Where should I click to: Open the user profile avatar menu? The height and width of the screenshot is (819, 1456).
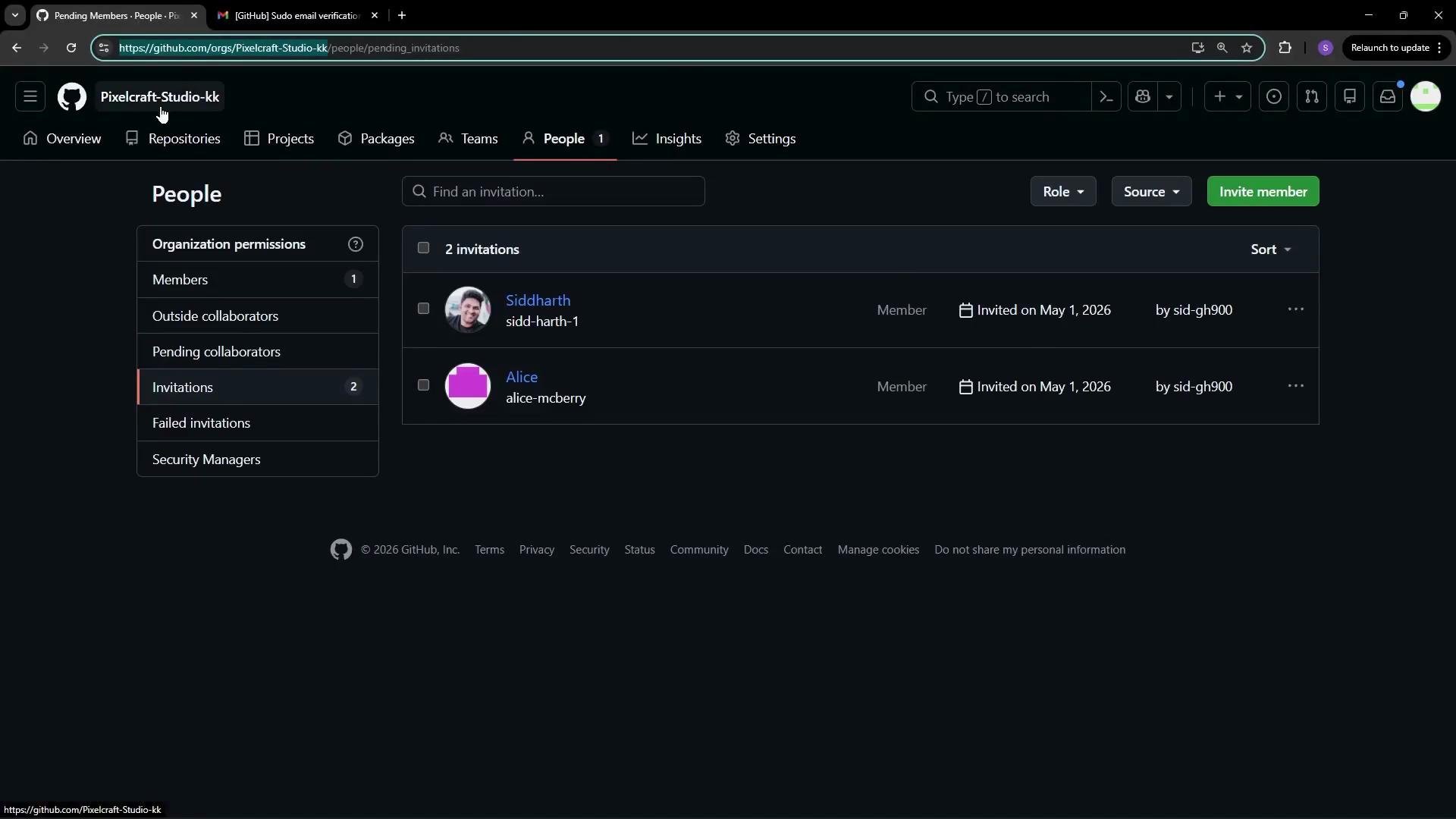pyautogui.click(x=1426, y=97)
